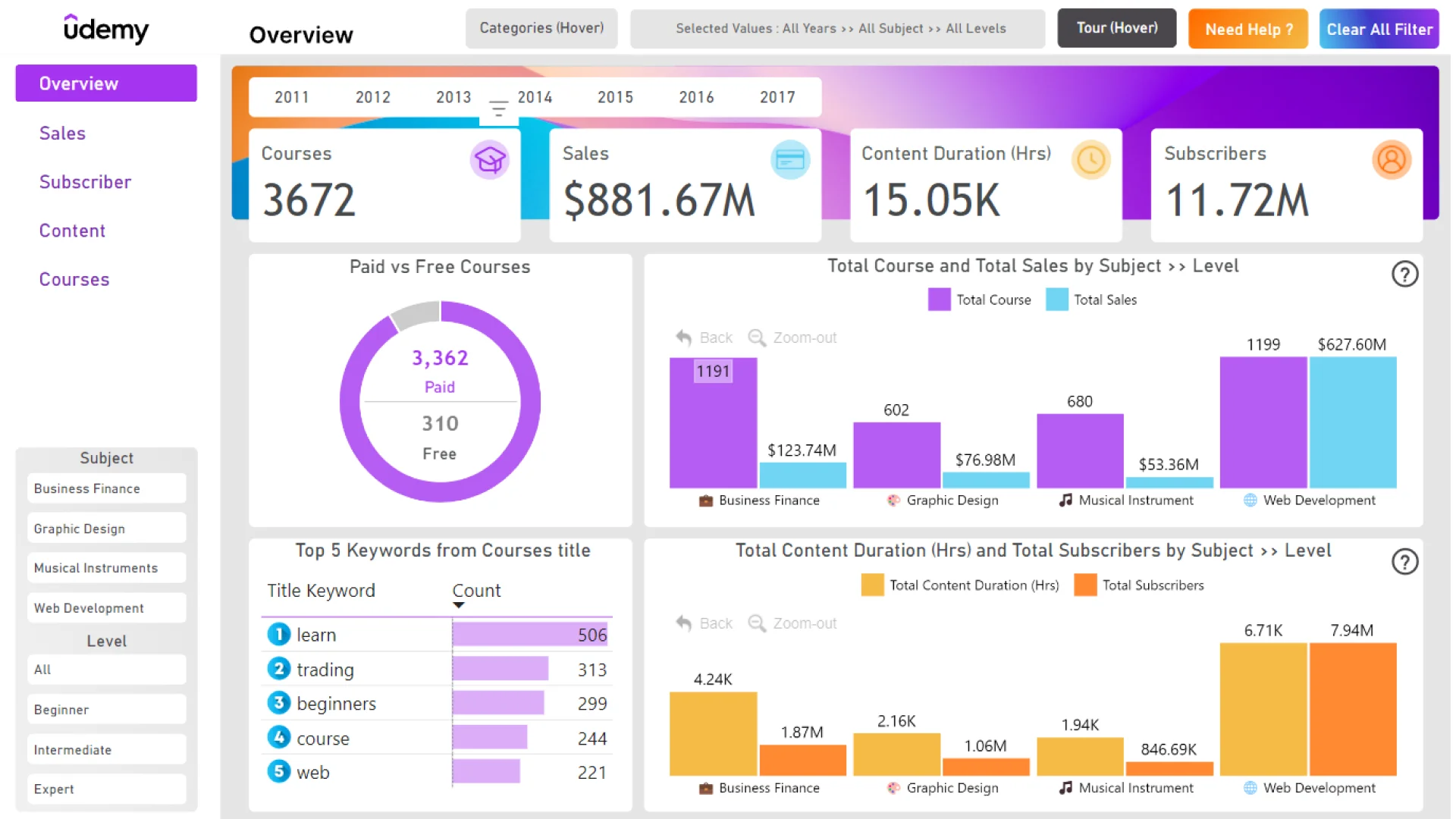The width and height of the screenshot is (1456, 819).
Task: Select year 2017 in year slicer
Action: (x=777, y=97)
